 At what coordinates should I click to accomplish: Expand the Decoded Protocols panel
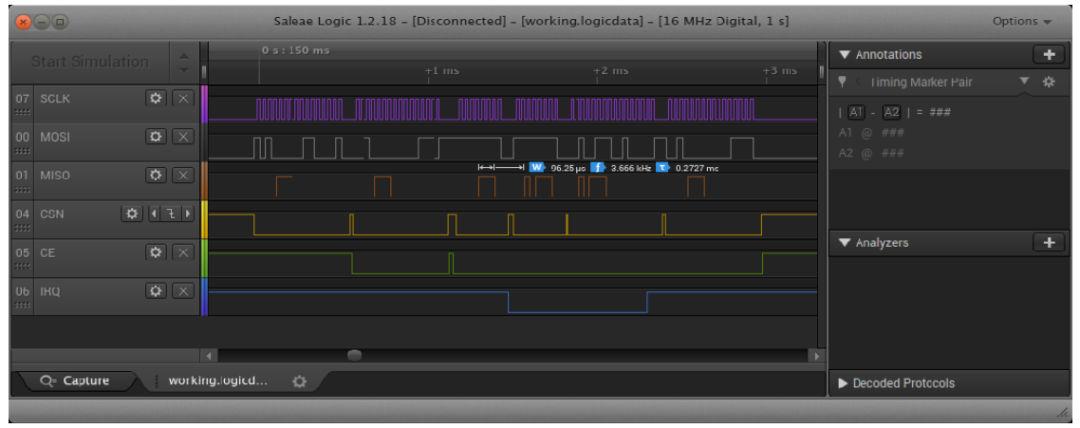tap(844, 383)
